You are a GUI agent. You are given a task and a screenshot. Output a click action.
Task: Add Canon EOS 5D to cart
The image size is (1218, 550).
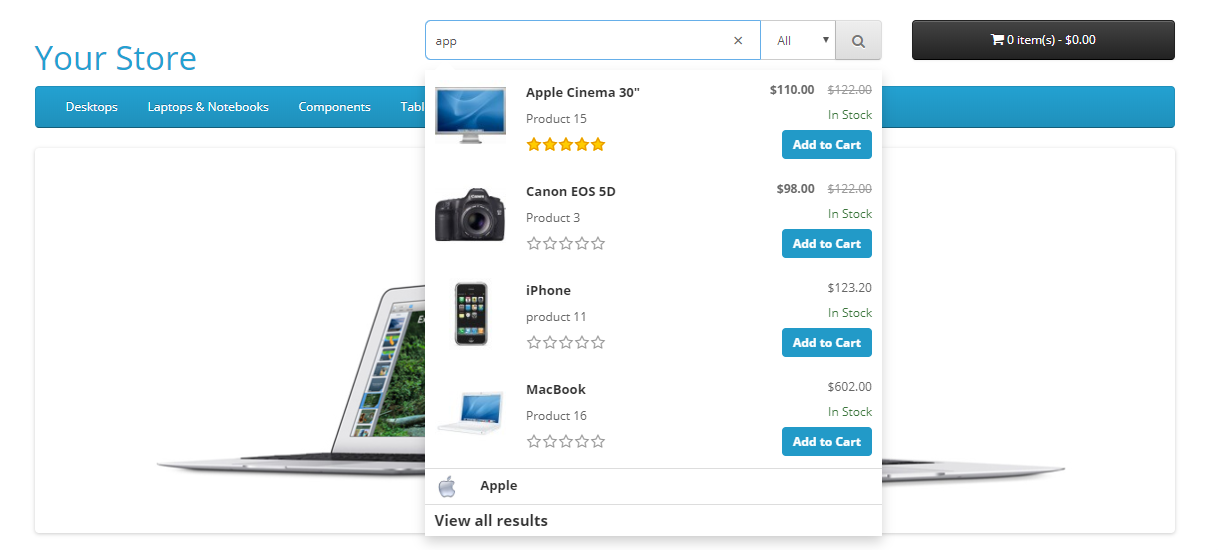pyautogui.click(x=826, y=244)
